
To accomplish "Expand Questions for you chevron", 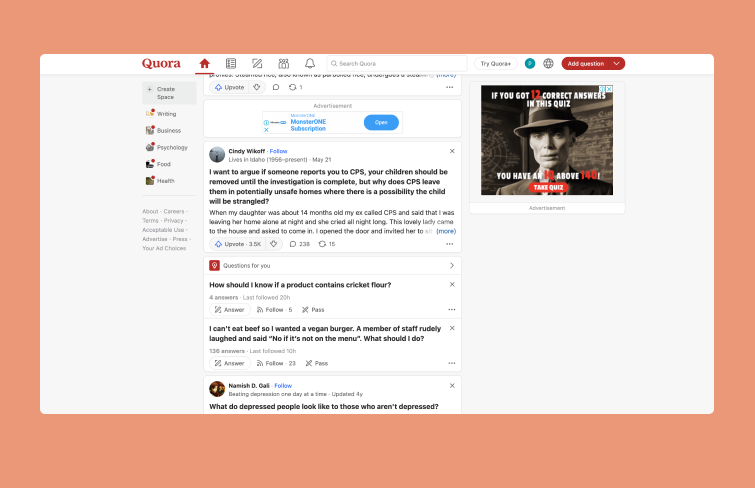I will coord(452,265).
